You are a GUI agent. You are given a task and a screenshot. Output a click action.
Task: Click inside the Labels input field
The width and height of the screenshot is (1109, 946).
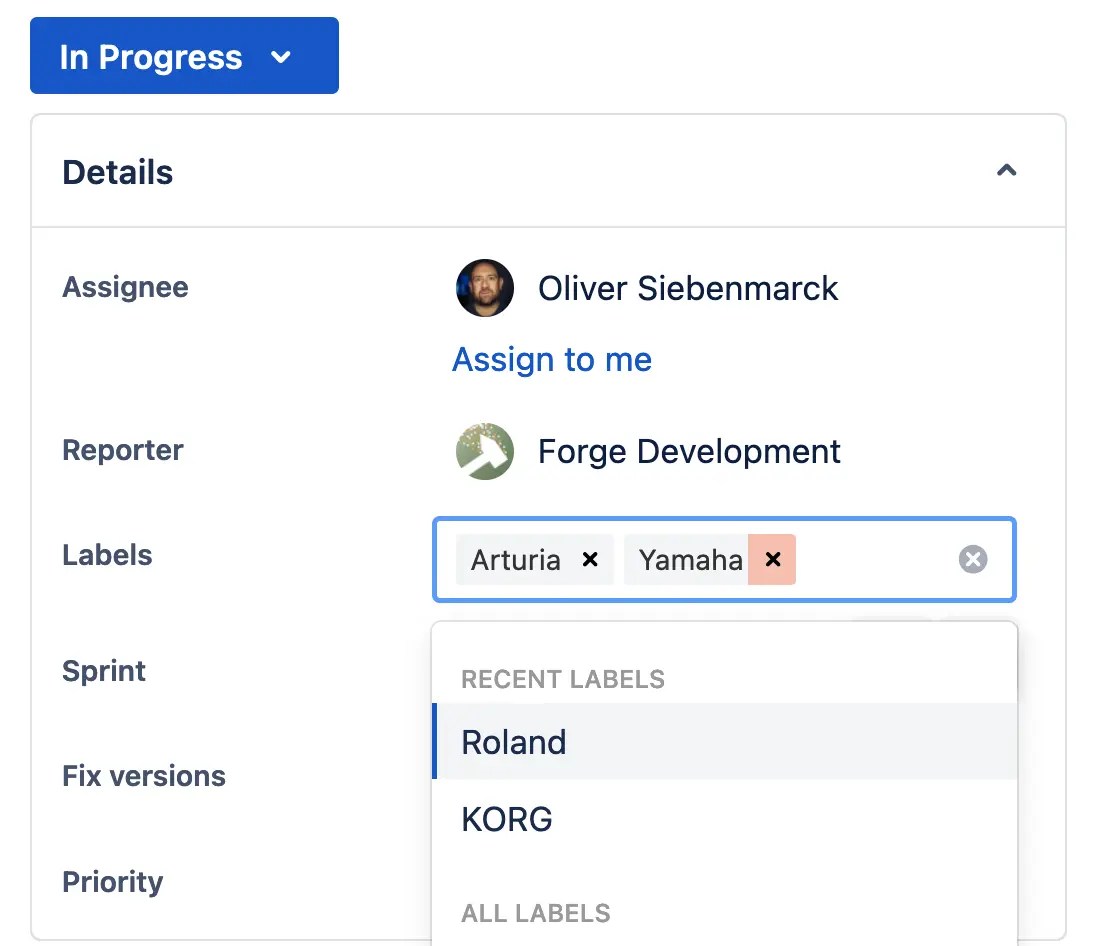pos(880,560)
